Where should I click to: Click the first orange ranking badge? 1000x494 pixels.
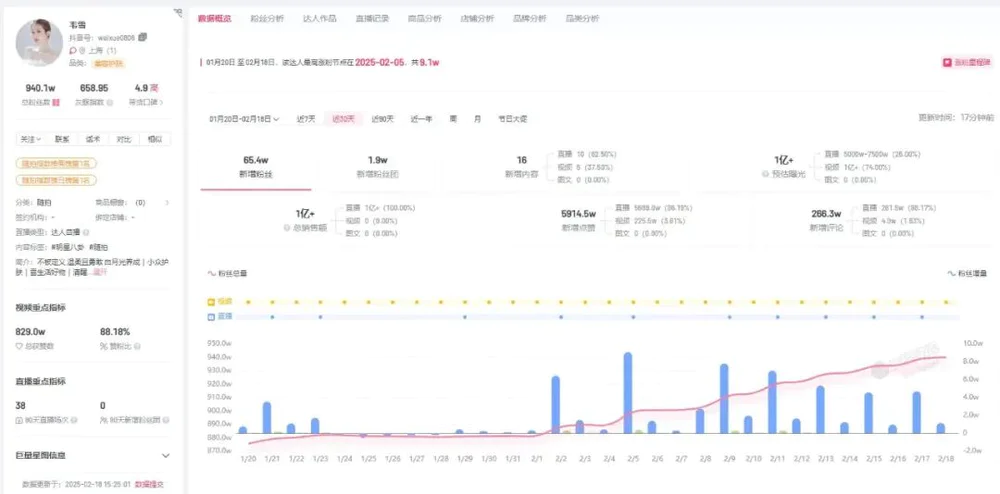[x=56, y=164]
